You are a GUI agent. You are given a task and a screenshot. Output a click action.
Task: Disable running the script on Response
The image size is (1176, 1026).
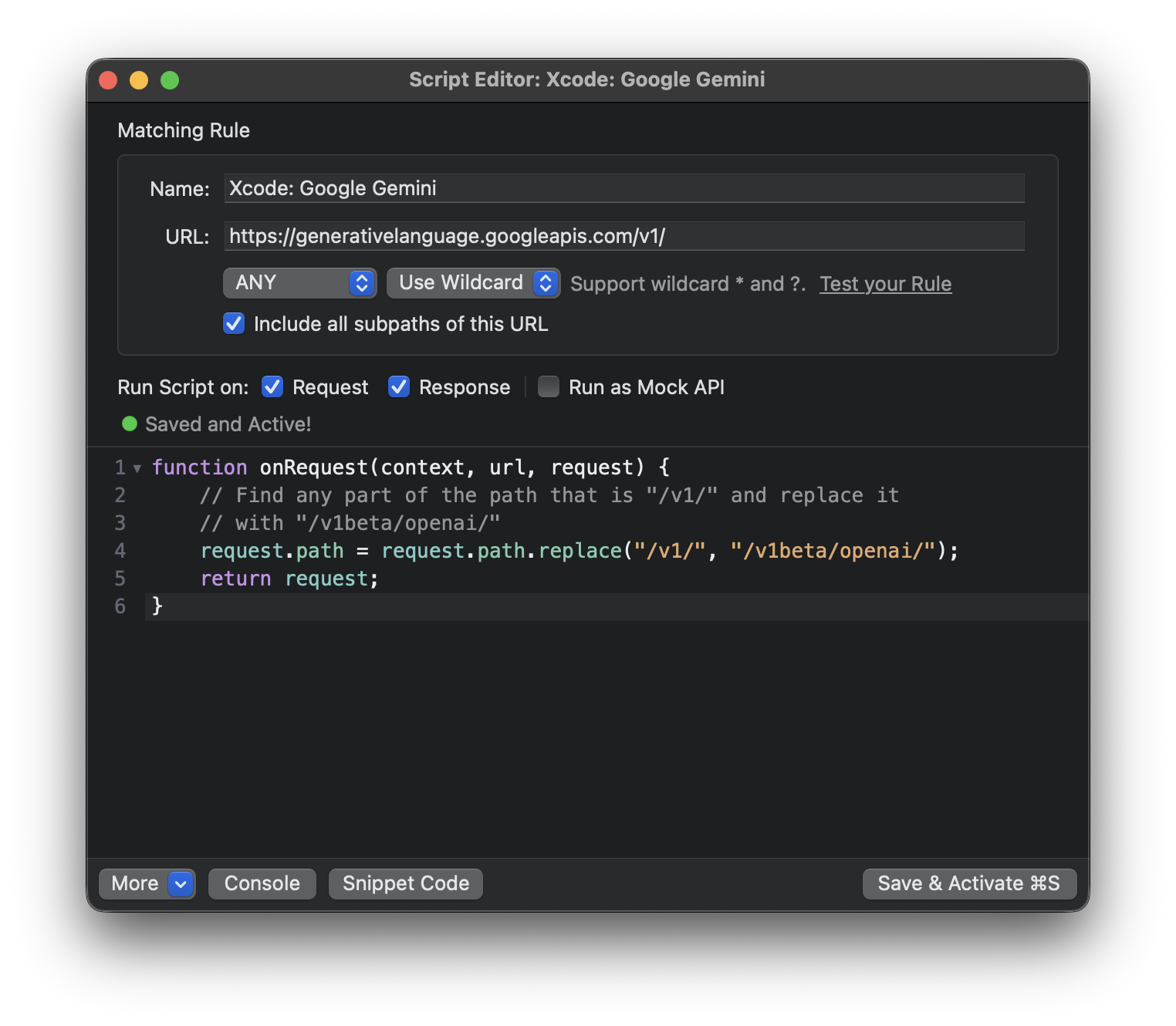399,386
